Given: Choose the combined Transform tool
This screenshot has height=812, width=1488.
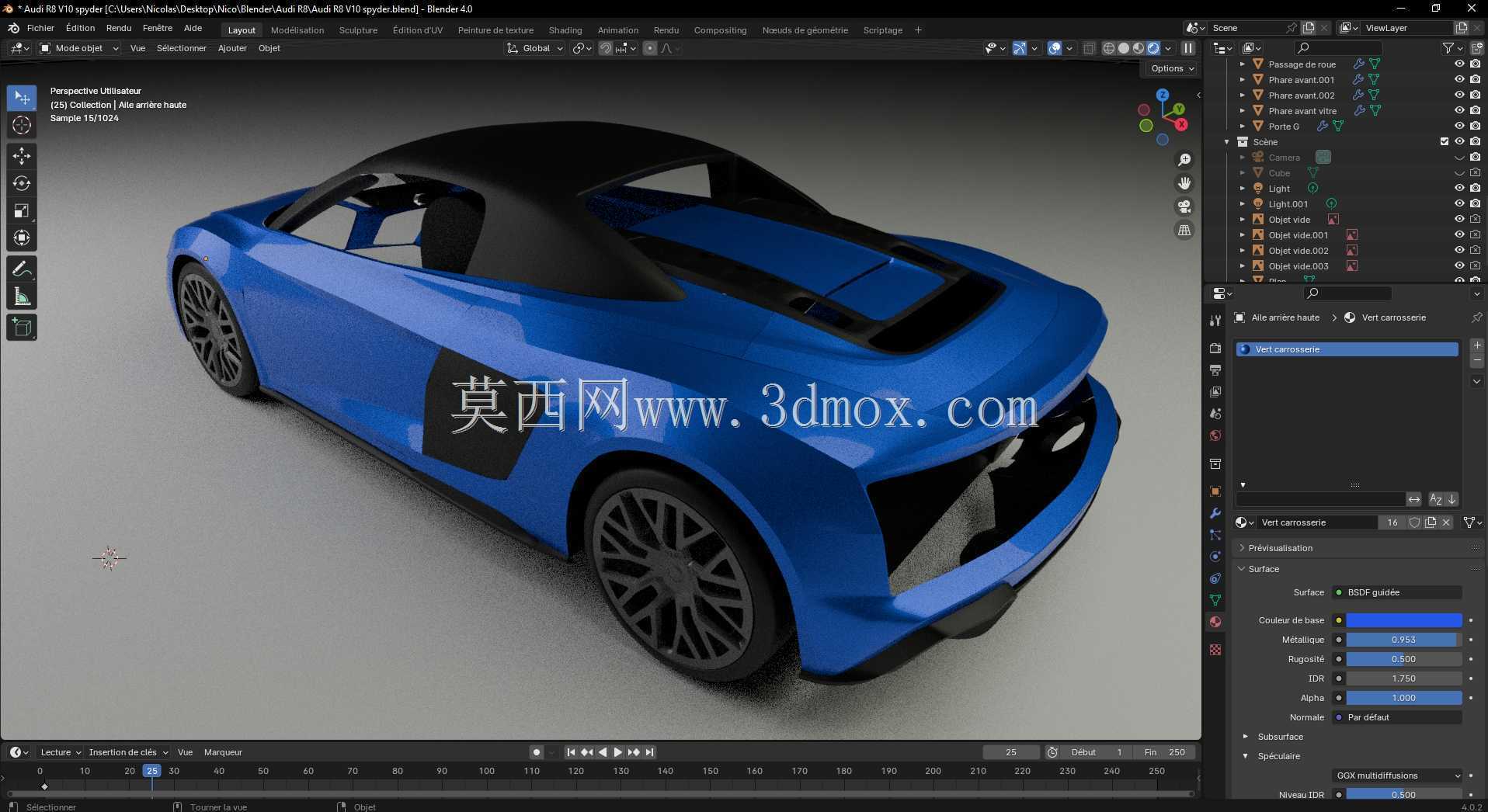Looking at the screenshot, I should click(x=22, y=238).
